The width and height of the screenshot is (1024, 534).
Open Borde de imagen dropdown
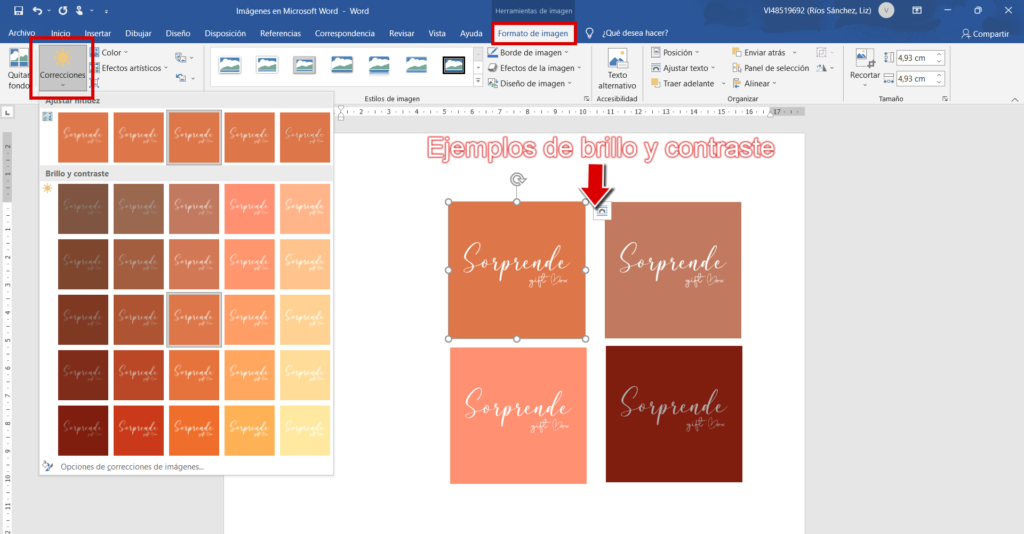click(535, 52)
